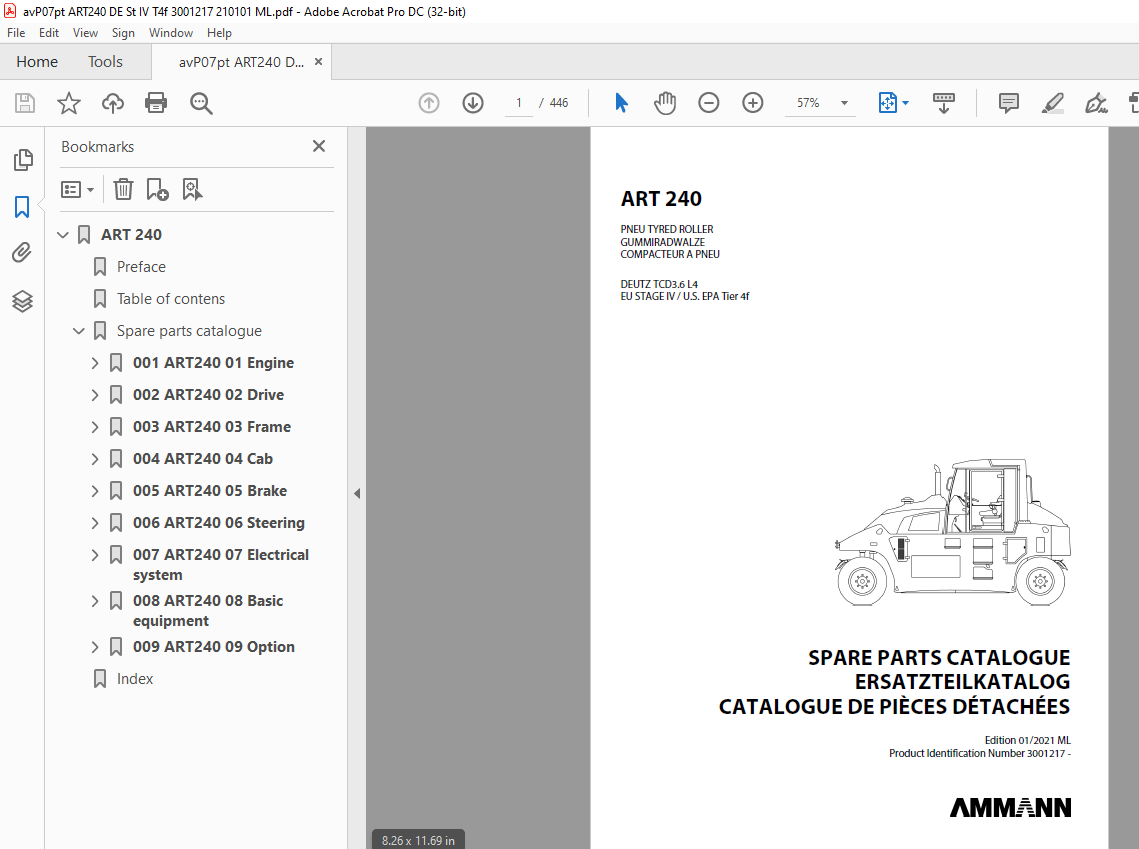The image size is (1139, 849).
Task: Jump to the Preface bookmark
Action: point(141,267)
